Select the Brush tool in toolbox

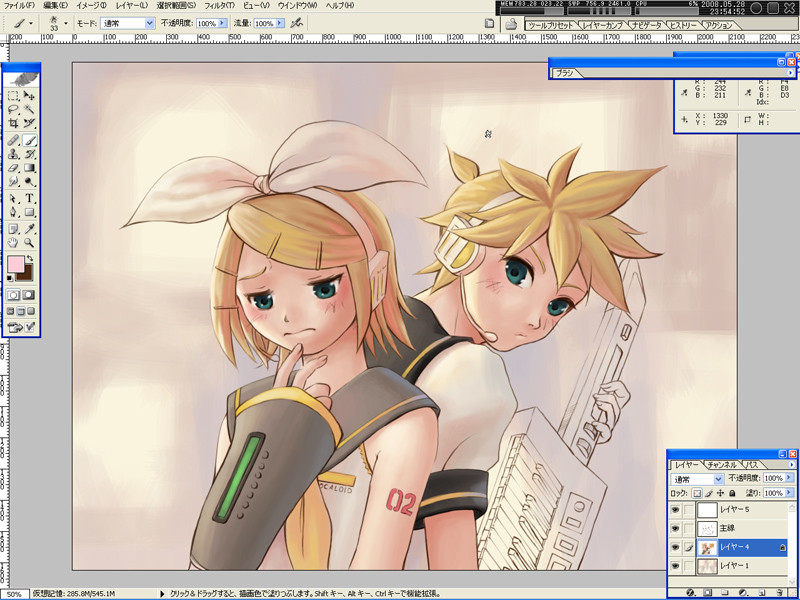pos(30,141)
